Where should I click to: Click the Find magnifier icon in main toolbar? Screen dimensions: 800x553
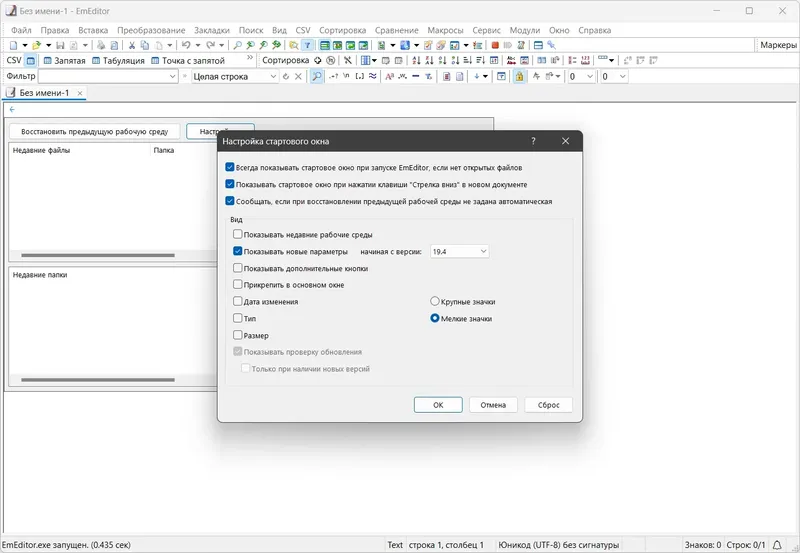pos(237,45)
